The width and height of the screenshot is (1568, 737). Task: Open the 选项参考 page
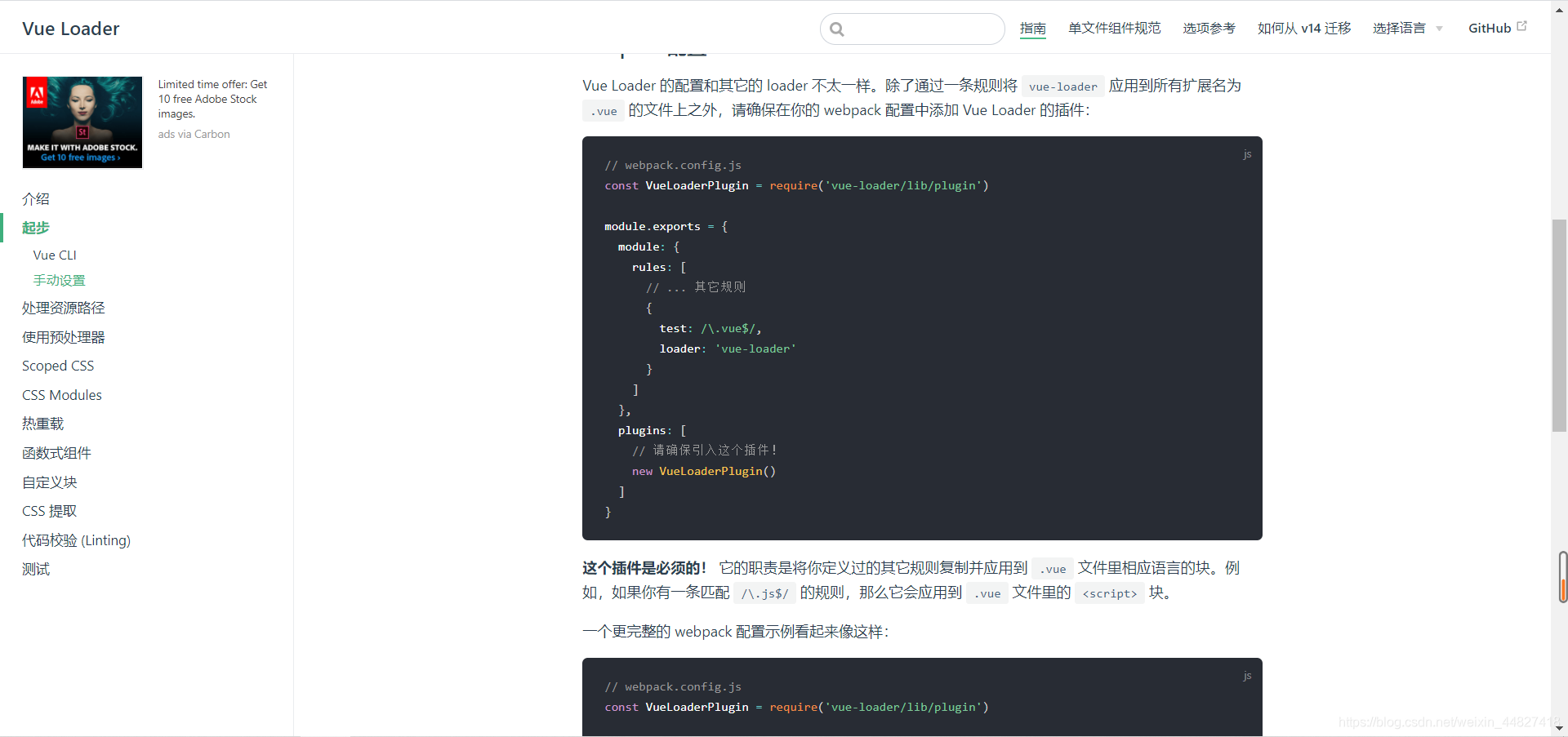1208,28
